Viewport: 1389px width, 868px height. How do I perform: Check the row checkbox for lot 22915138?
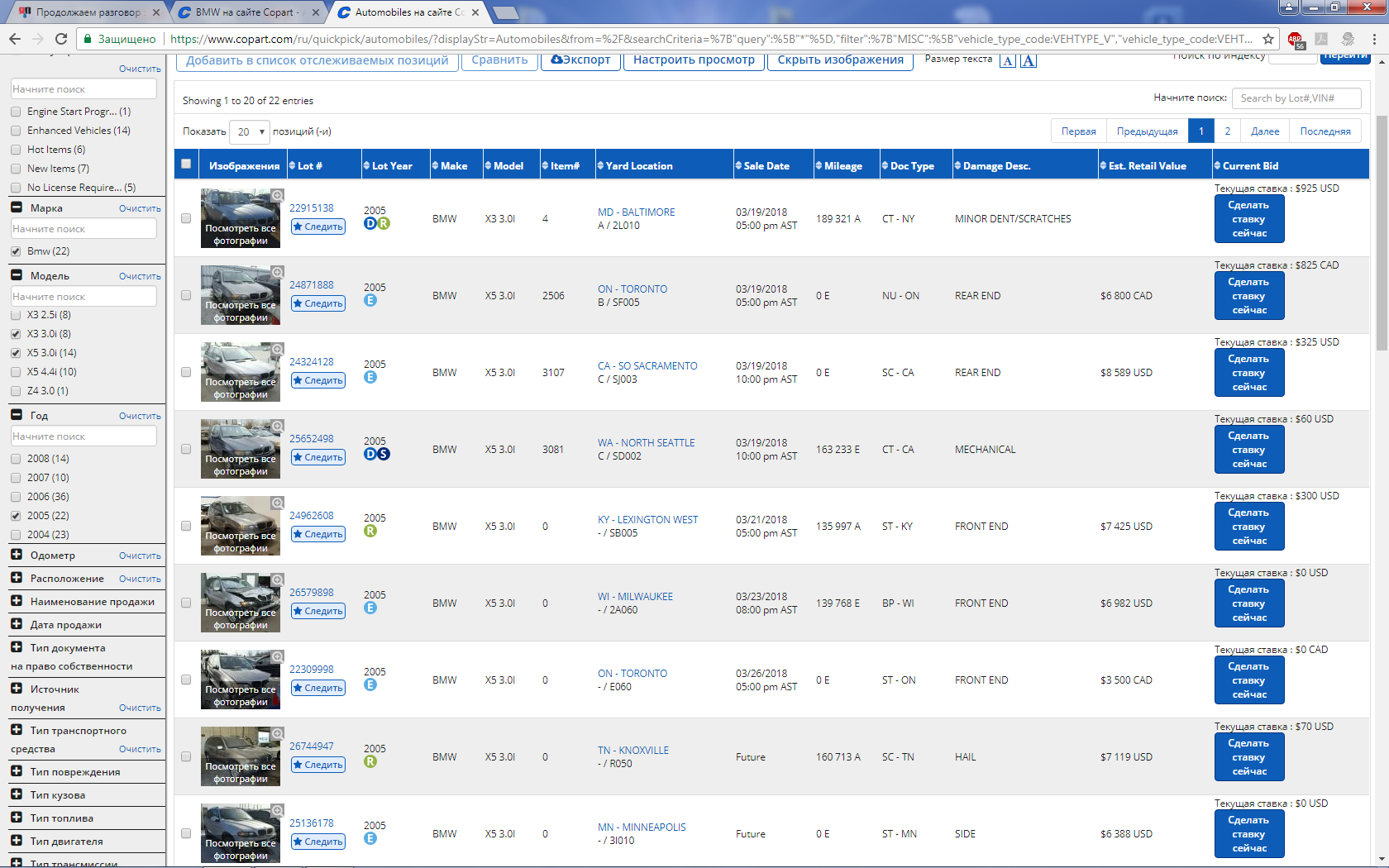(186, 218)
